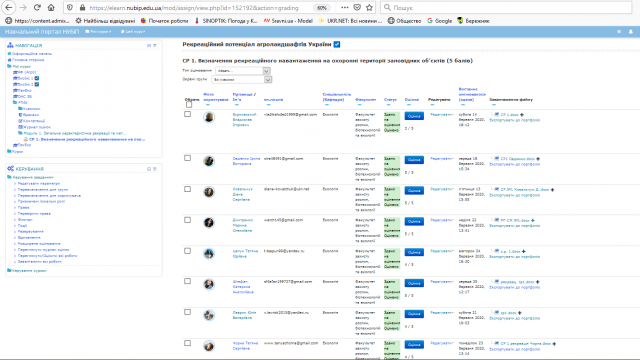Click the hide-block icon in Керування block header
This screenshot has width=640, height=360.
tap(149, 169)
